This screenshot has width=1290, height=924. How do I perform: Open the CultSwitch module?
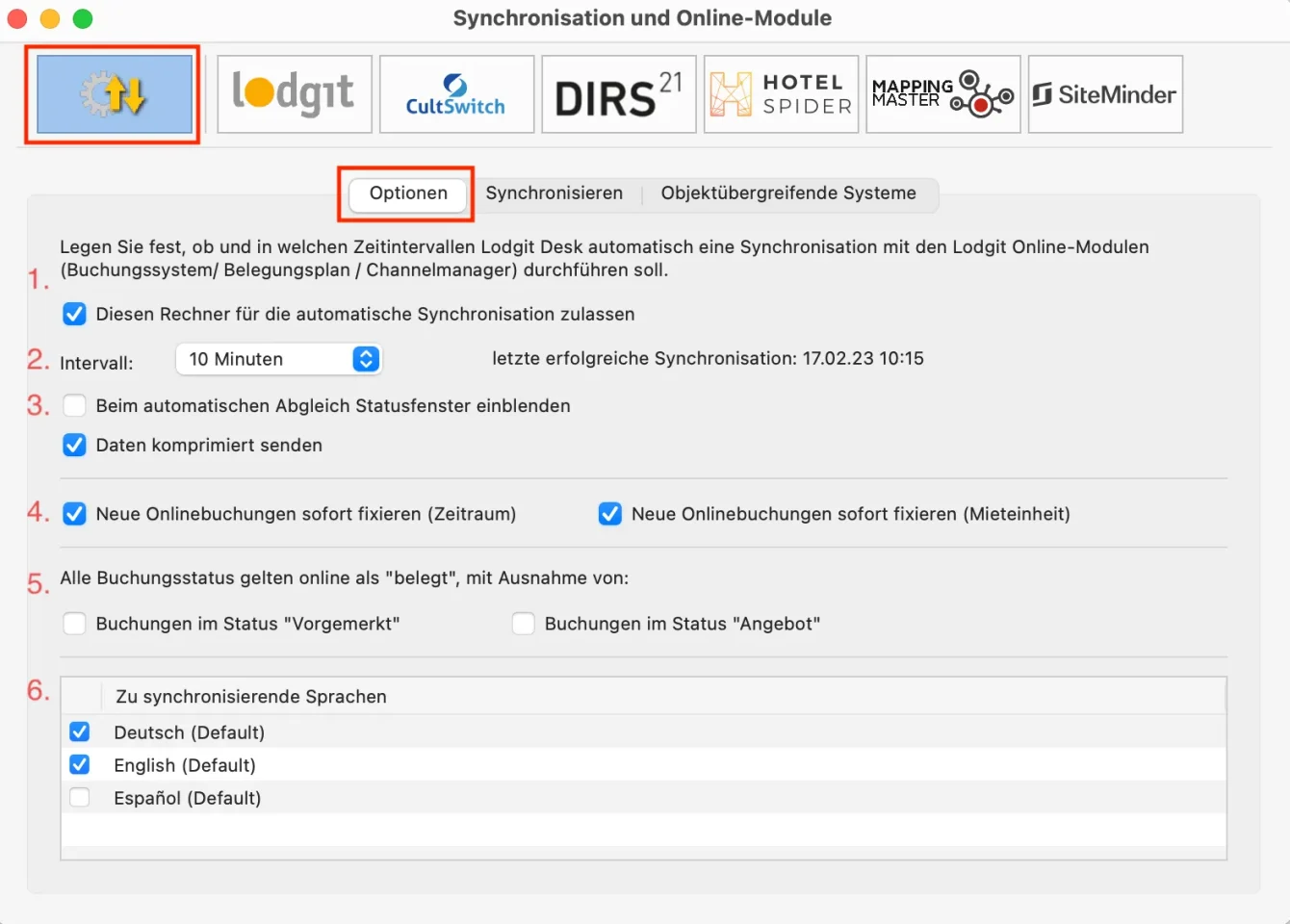click(x=456, y=94)
